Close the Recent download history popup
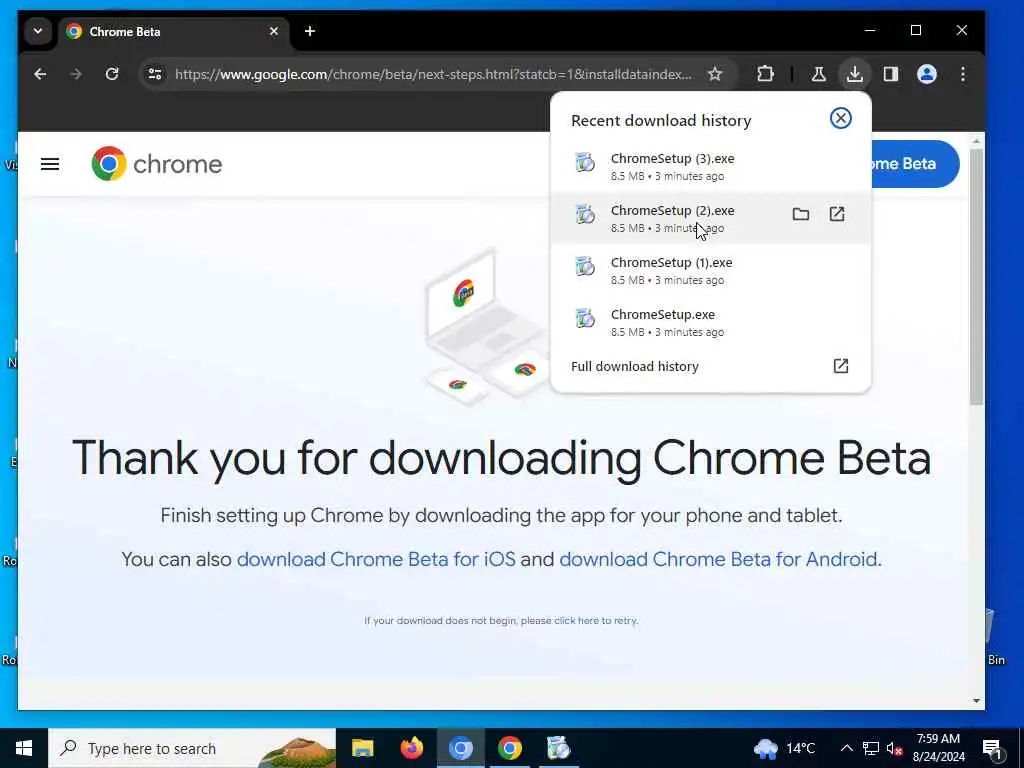The image size is (1024, 768). point(840,118)
